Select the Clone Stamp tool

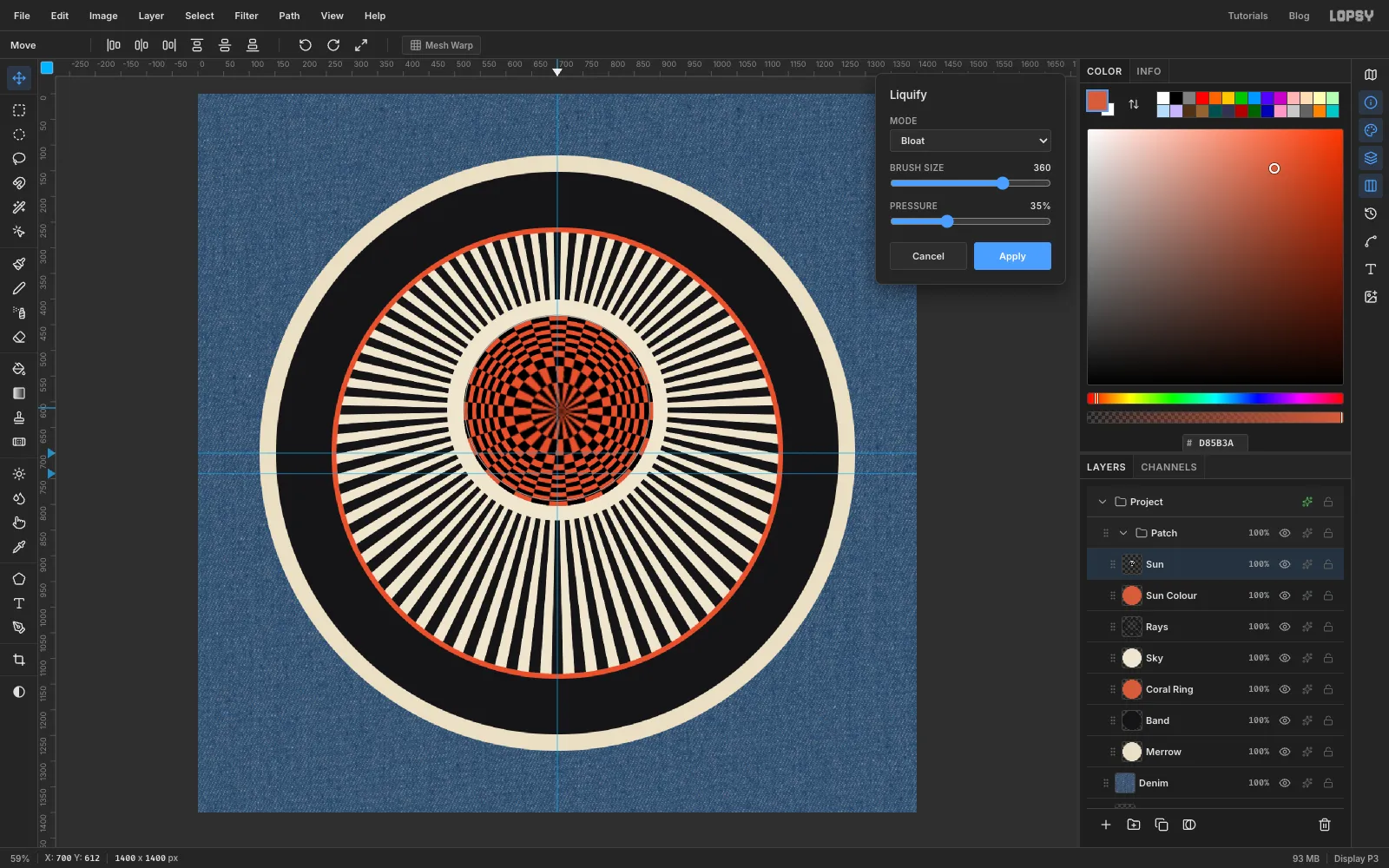coord(19,418)
